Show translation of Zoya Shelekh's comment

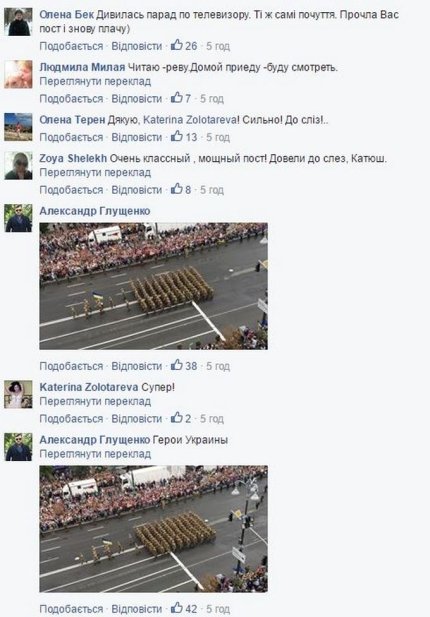coord(95,172)
